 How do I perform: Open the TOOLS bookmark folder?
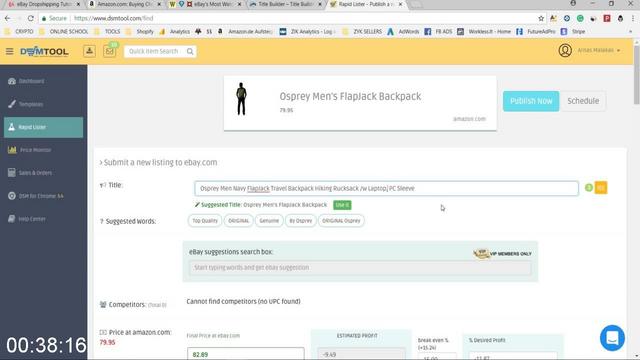108,31
